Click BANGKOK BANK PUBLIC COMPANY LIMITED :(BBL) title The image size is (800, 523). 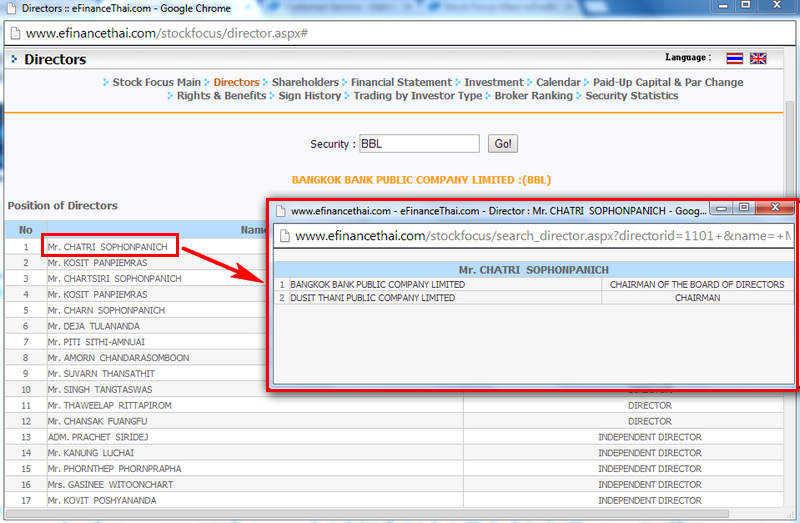[x=421, y=180]
